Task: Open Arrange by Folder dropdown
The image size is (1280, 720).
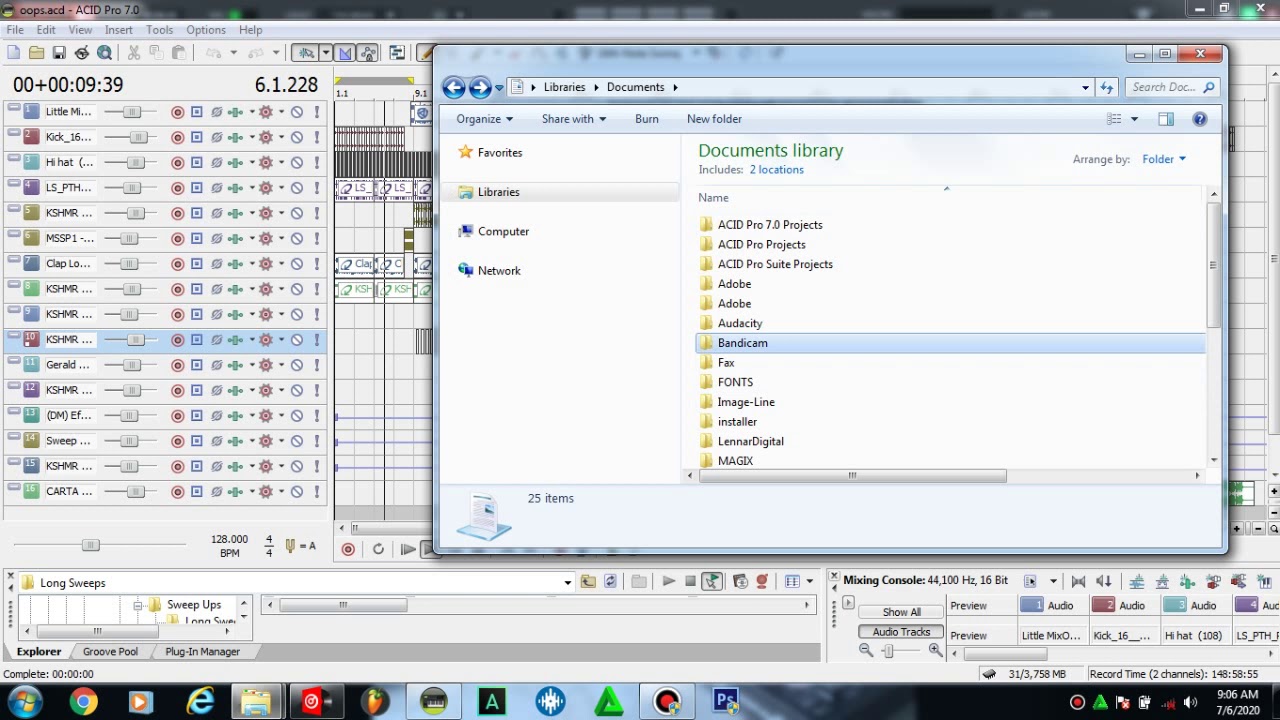Action: [1164, 159]
